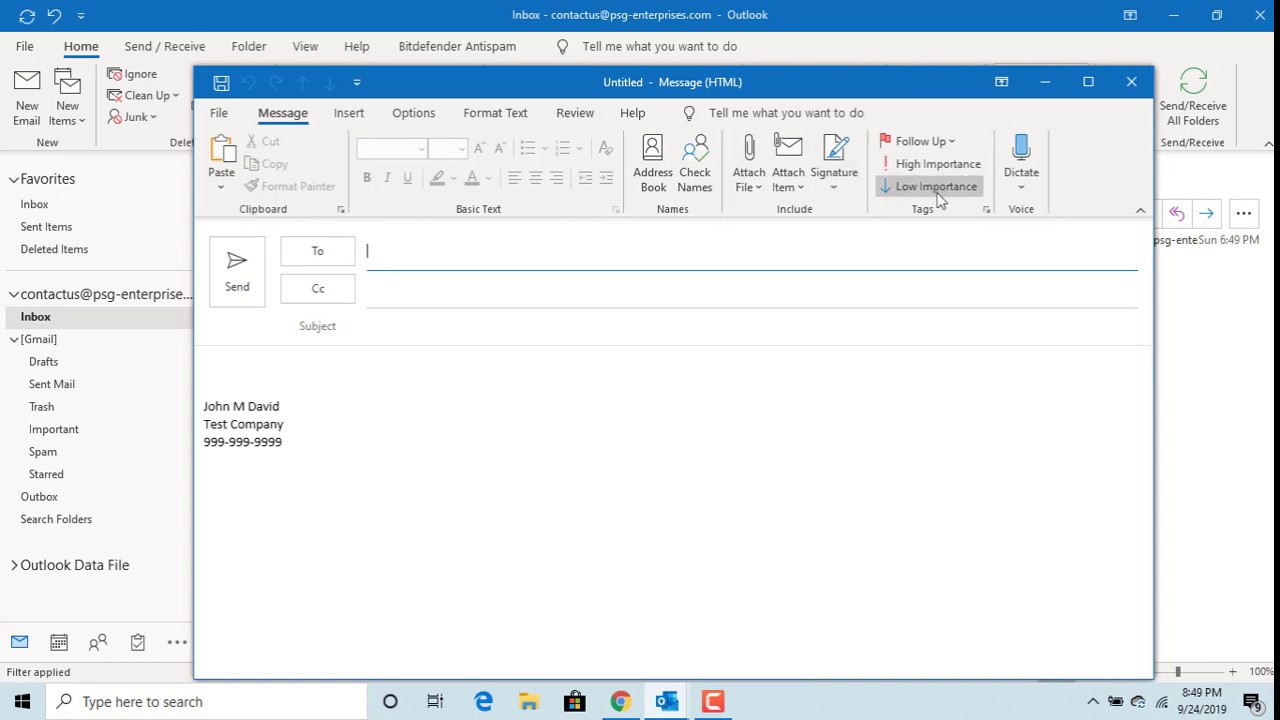
Task: Click Tell me search in message window
Action: click(786, 113)
